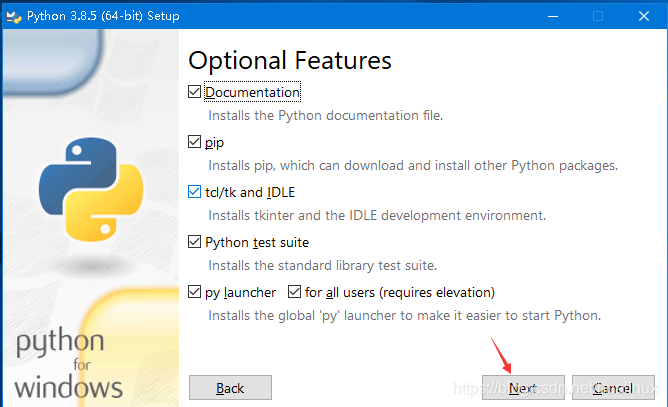Toggle Python test suite checkbox
The width and height of the screenshot is (668, 407).
(194, 242)
